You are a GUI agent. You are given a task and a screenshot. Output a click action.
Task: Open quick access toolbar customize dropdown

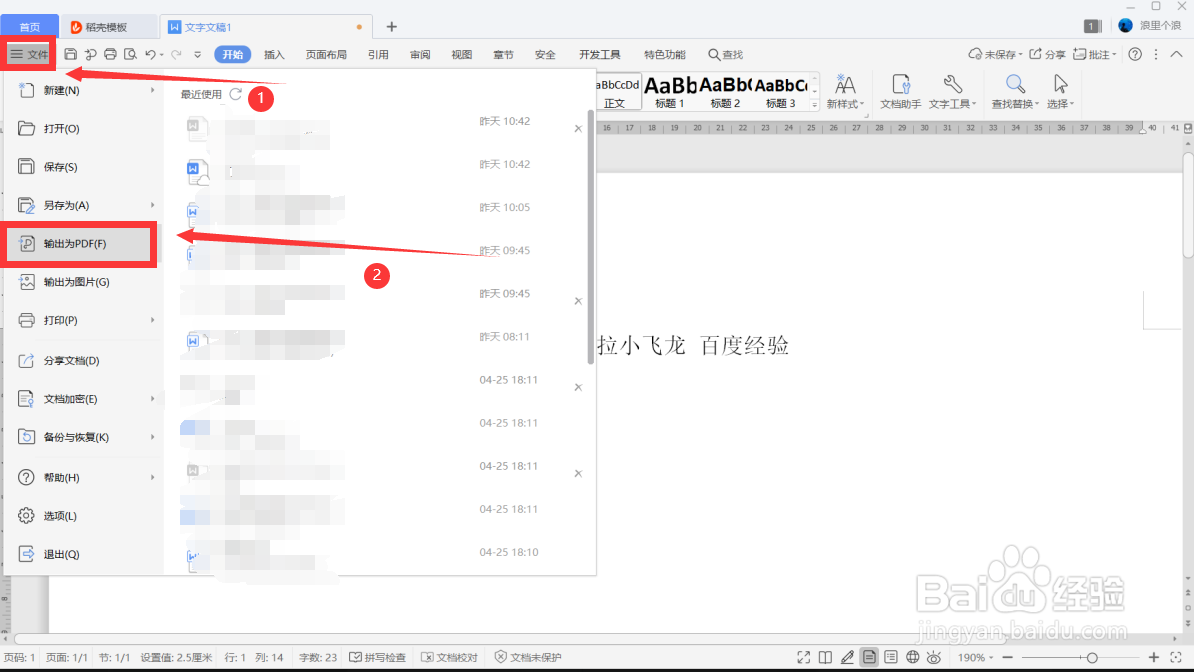coord(197,54)
